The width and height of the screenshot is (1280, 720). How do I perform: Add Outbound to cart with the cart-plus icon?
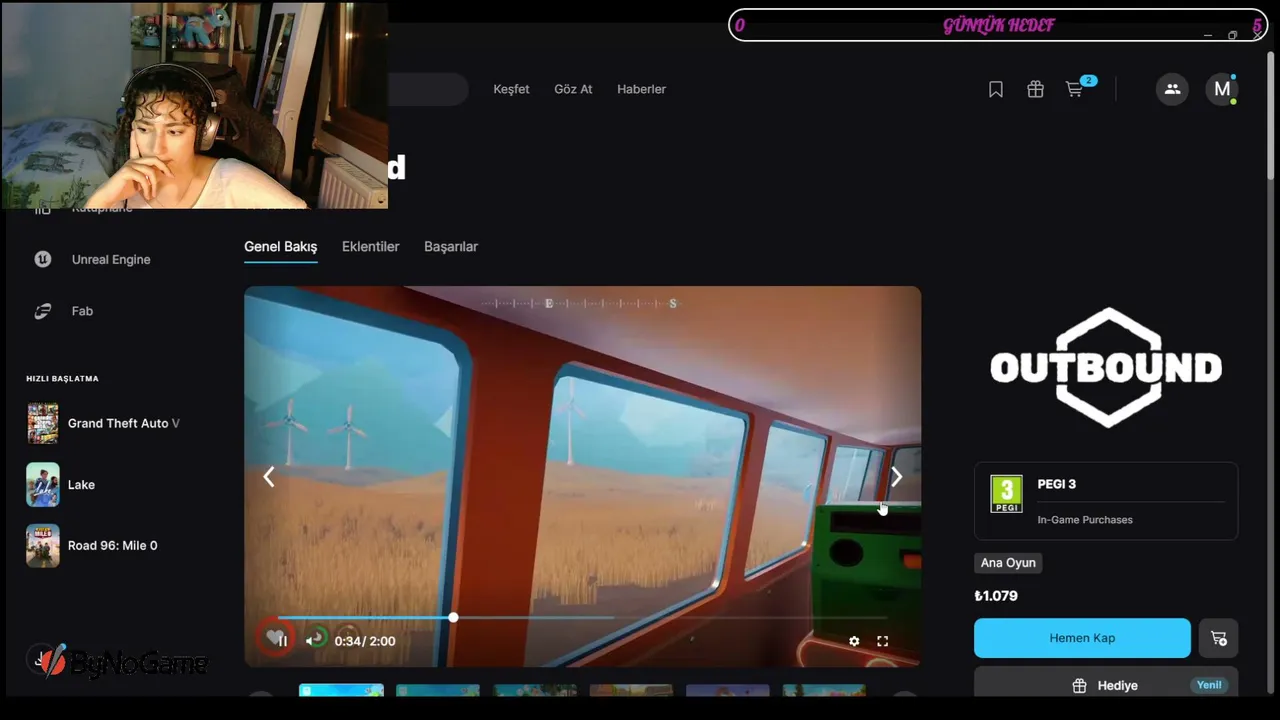1218,638
